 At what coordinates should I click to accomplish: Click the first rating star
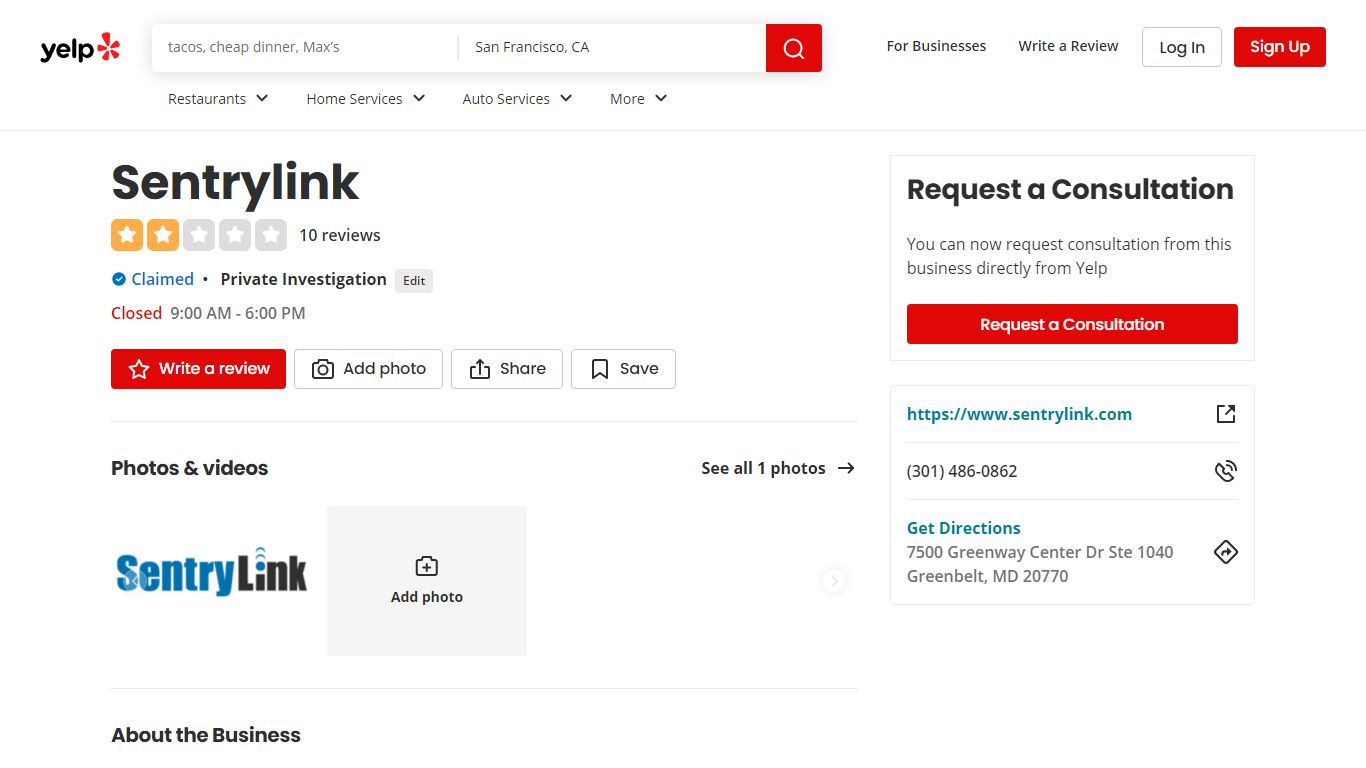(127, 235)
